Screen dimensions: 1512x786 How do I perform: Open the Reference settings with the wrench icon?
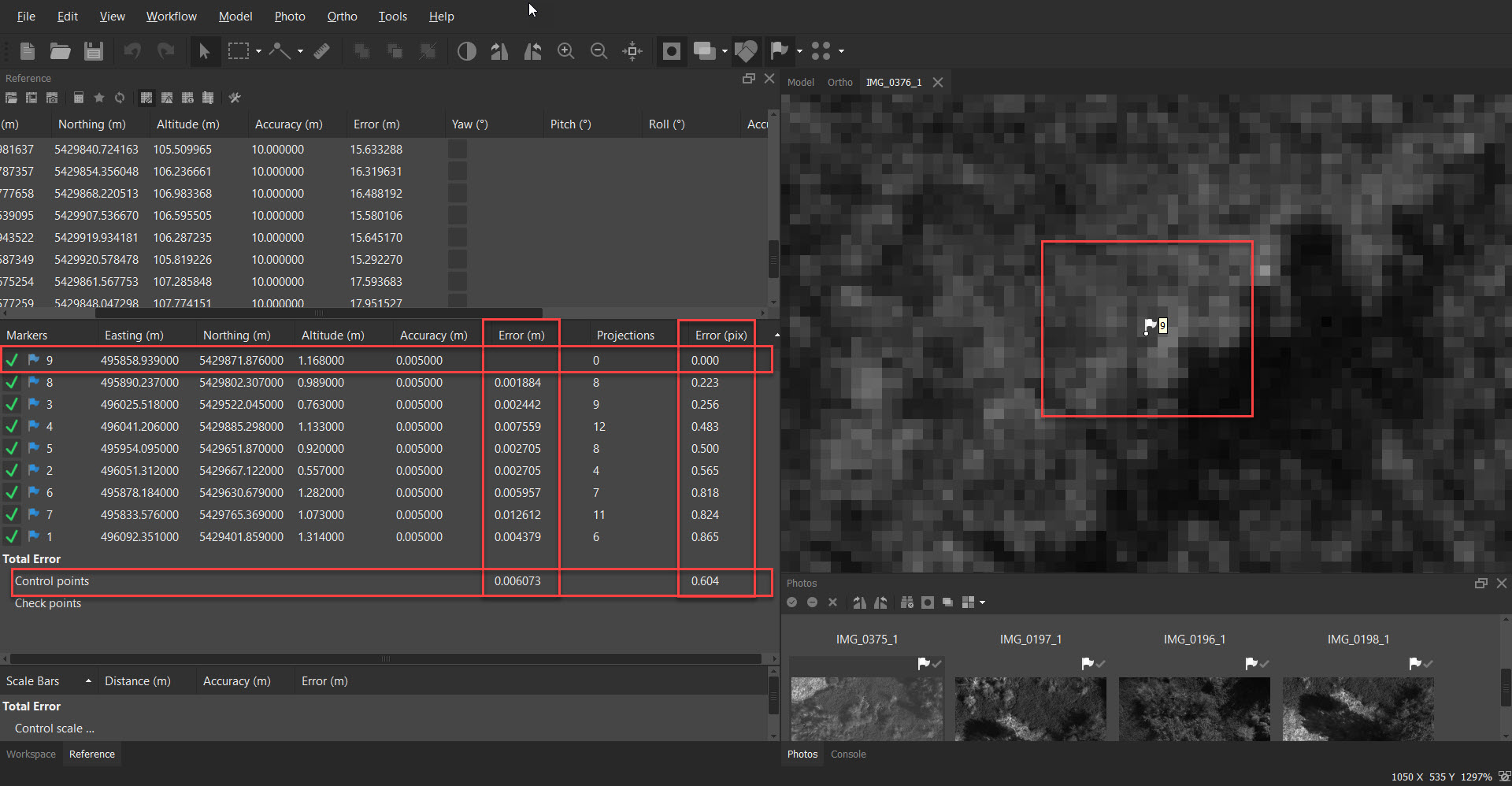point(235,98)
